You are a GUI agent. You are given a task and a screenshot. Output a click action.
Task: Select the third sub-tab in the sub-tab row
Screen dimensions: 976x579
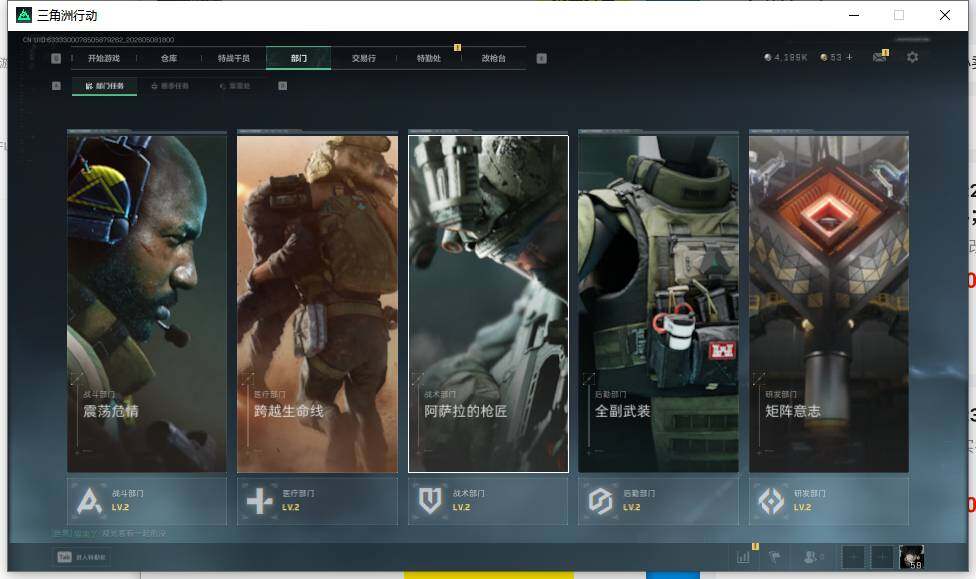coord(235,86)
